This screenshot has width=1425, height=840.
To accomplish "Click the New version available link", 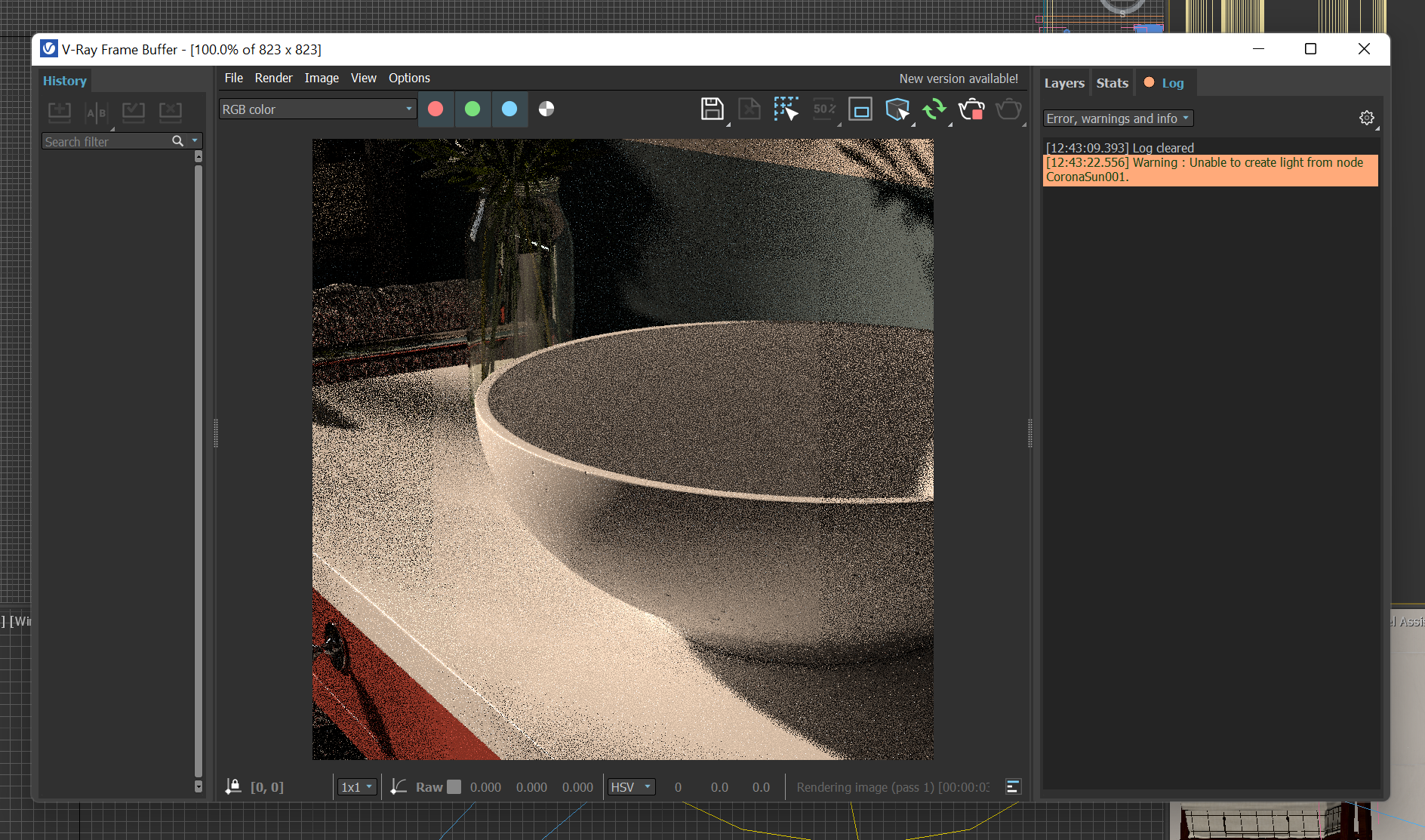I will click(958, 78).
